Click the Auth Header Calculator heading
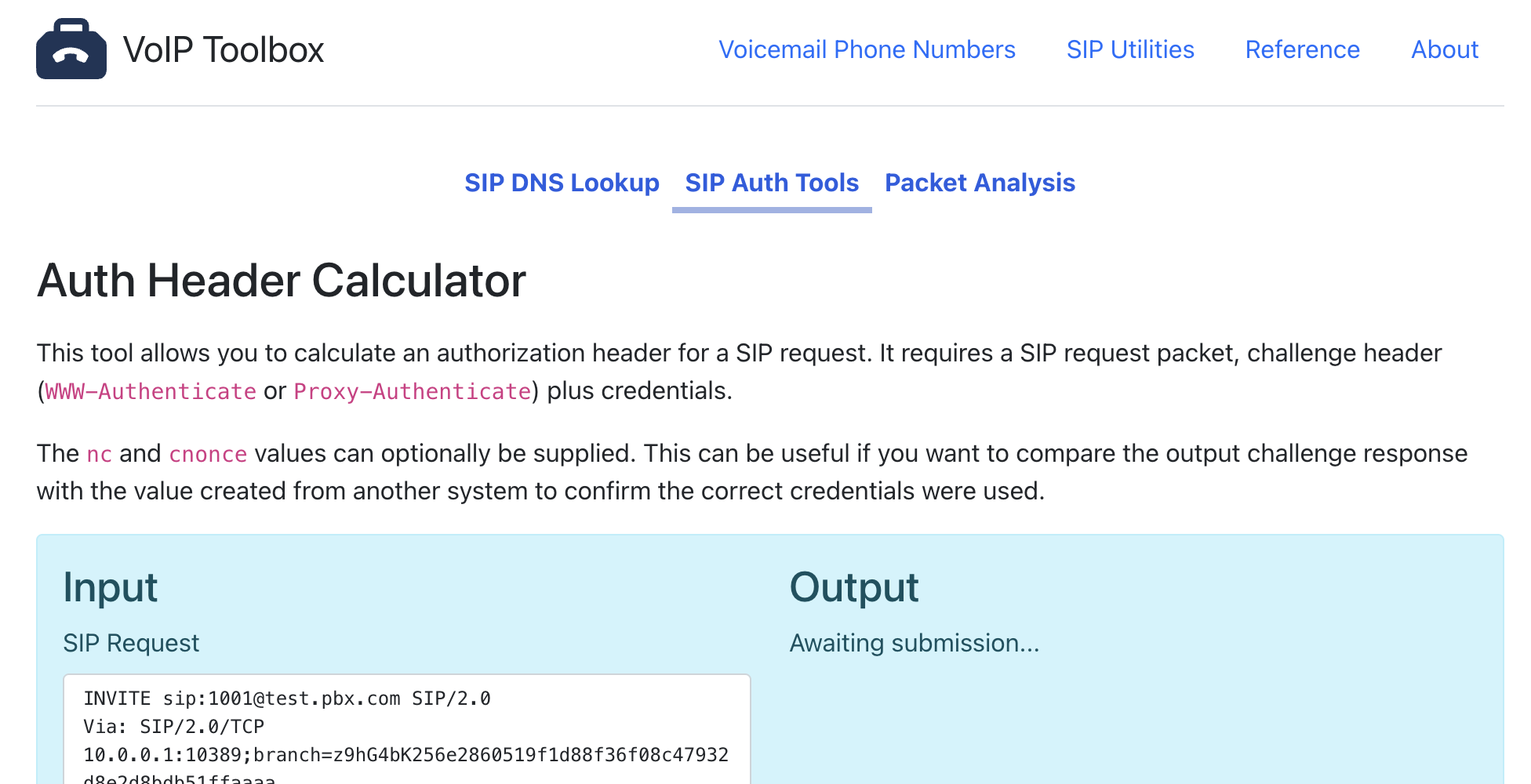Screen dimensions: 1531x784 pyautogui.click(x=282, y=281)
